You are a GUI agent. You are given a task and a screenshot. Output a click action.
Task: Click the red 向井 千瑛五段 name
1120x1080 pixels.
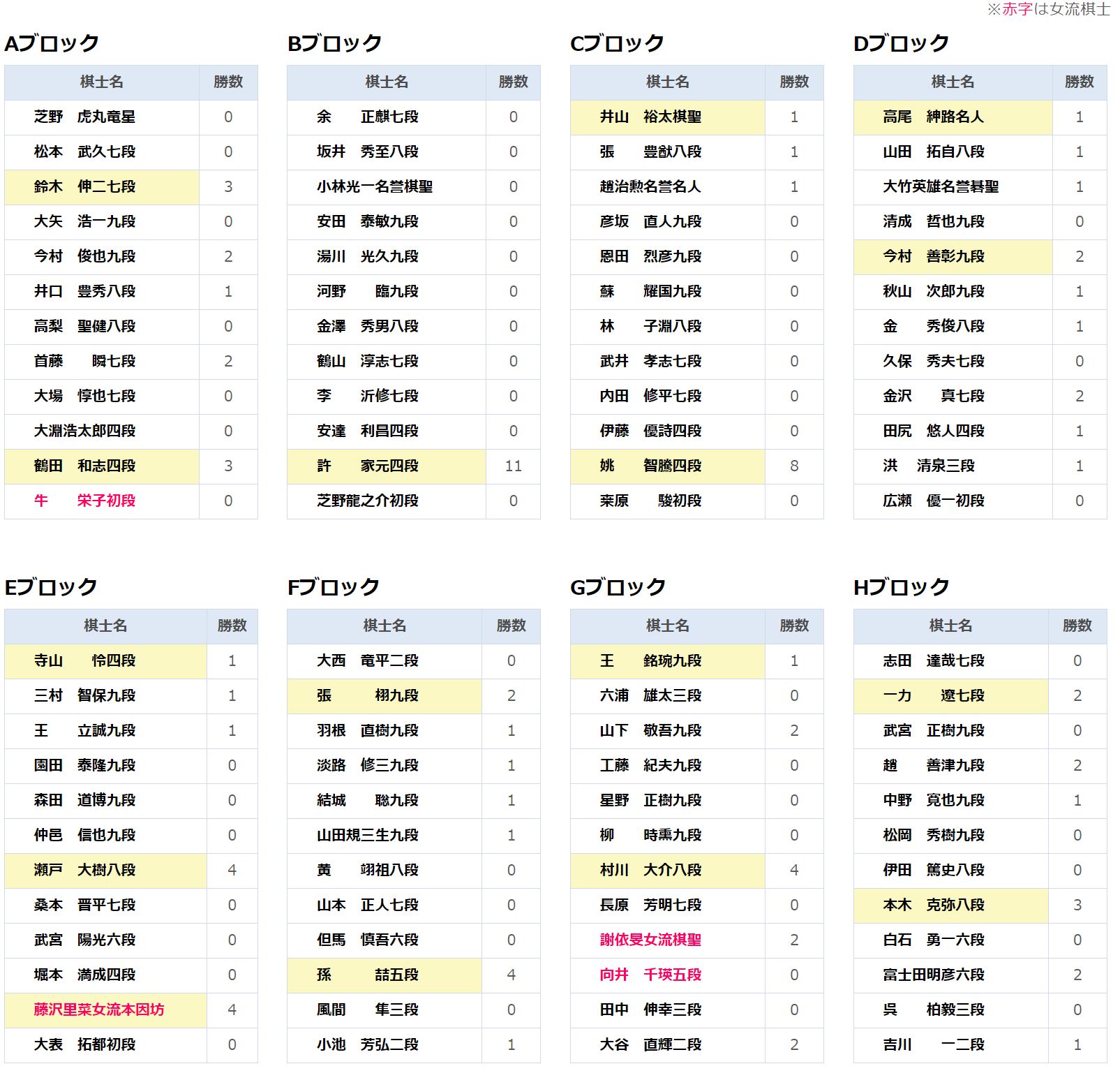click(650, 975)
